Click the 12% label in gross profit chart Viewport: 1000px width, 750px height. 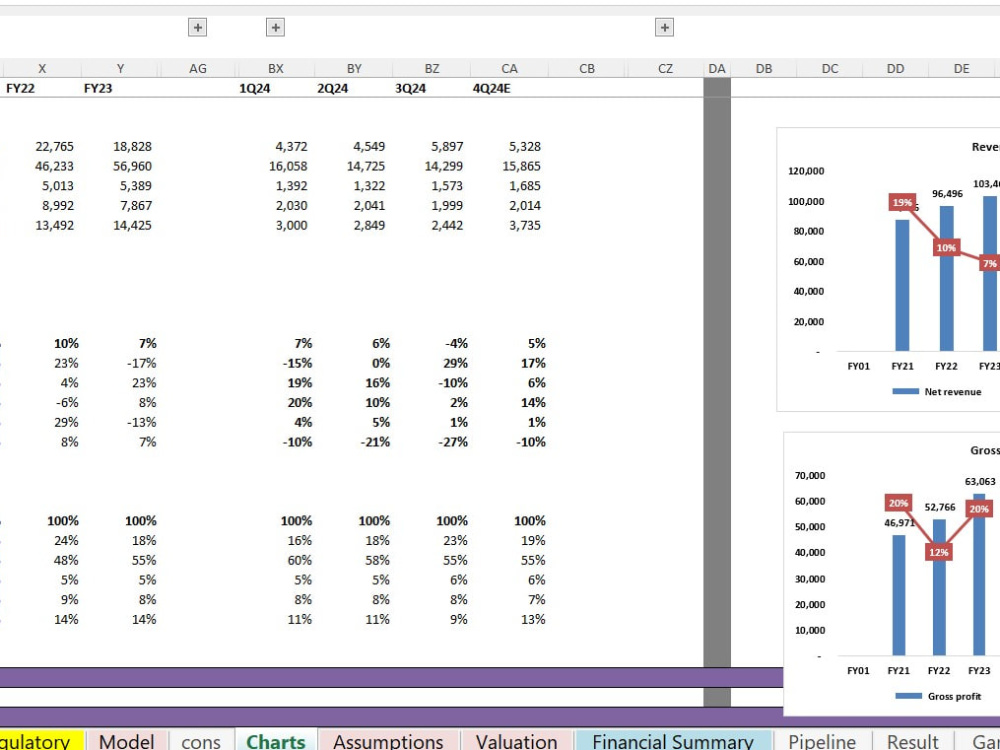pyautogui.click(x=938, y=552)
